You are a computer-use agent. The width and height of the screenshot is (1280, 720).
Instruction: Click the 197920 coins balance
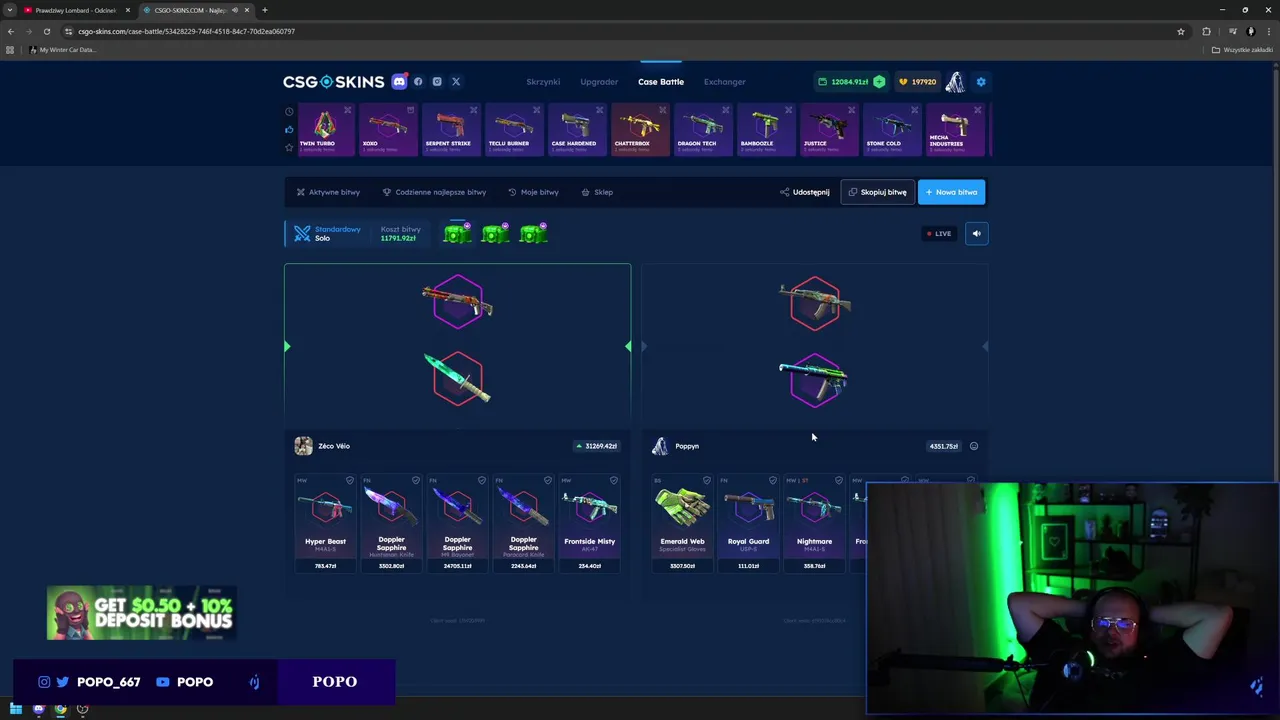pyautogui.click(x=918, y=82)
